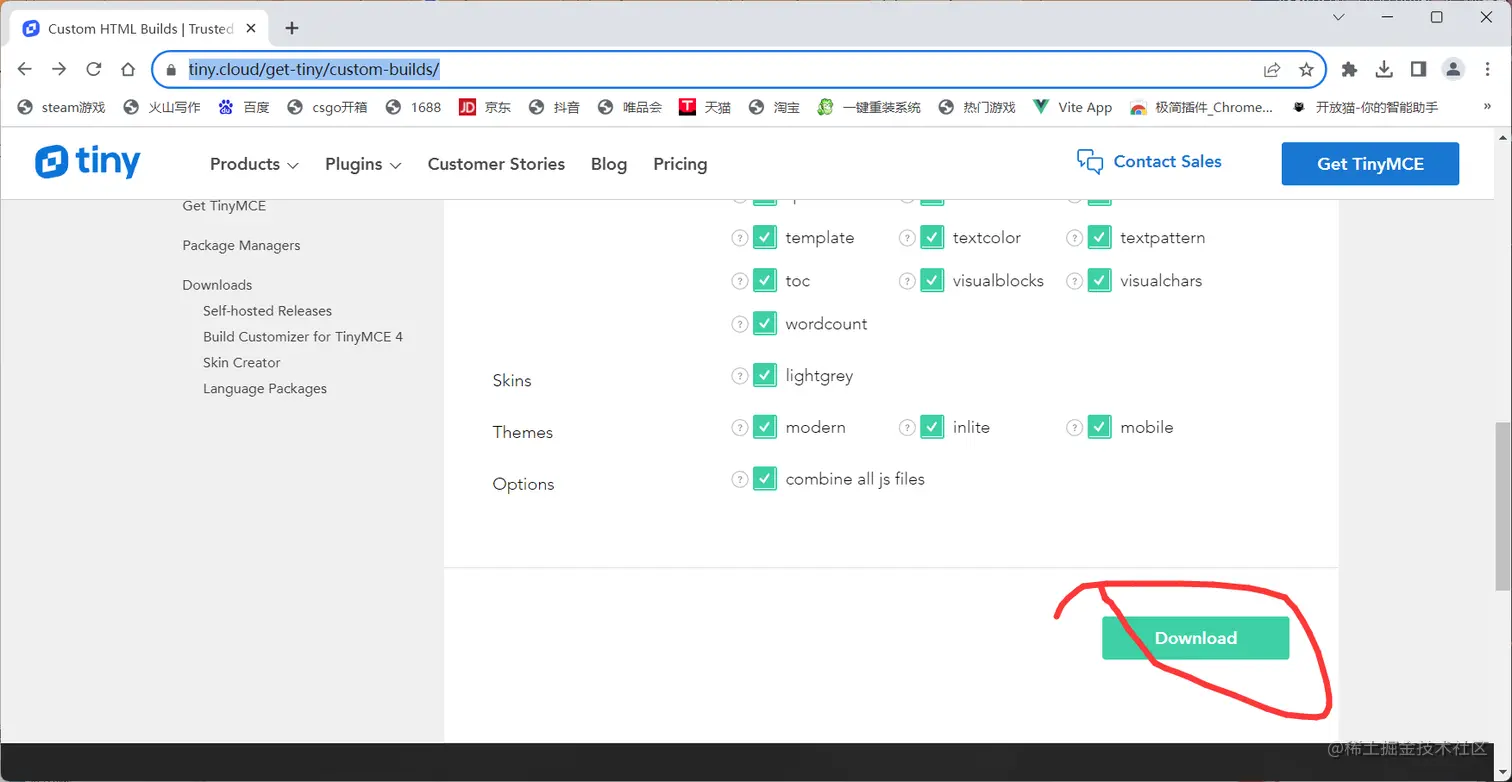Screen dimensions: 1512x782
Task: Show the browser downloads list
Action: pyautogui.click(x=1384, y=69)
